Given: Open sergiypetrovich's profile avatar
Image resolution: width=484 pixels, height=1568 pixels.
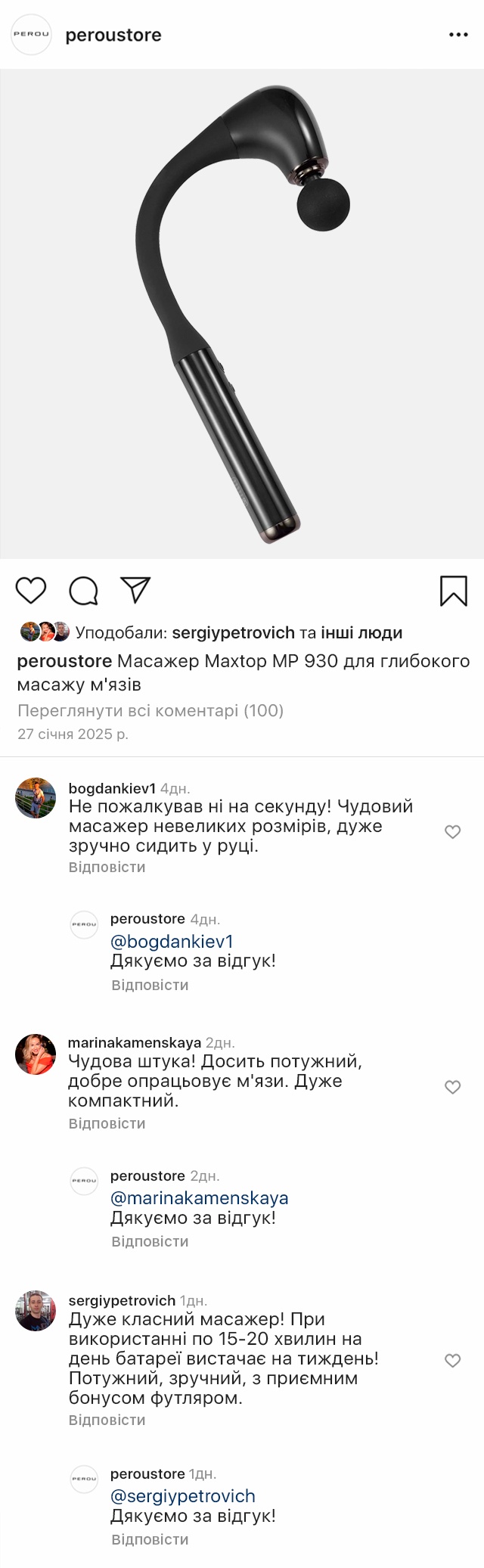Looking at the screenshot, I should coord(36,1311).
